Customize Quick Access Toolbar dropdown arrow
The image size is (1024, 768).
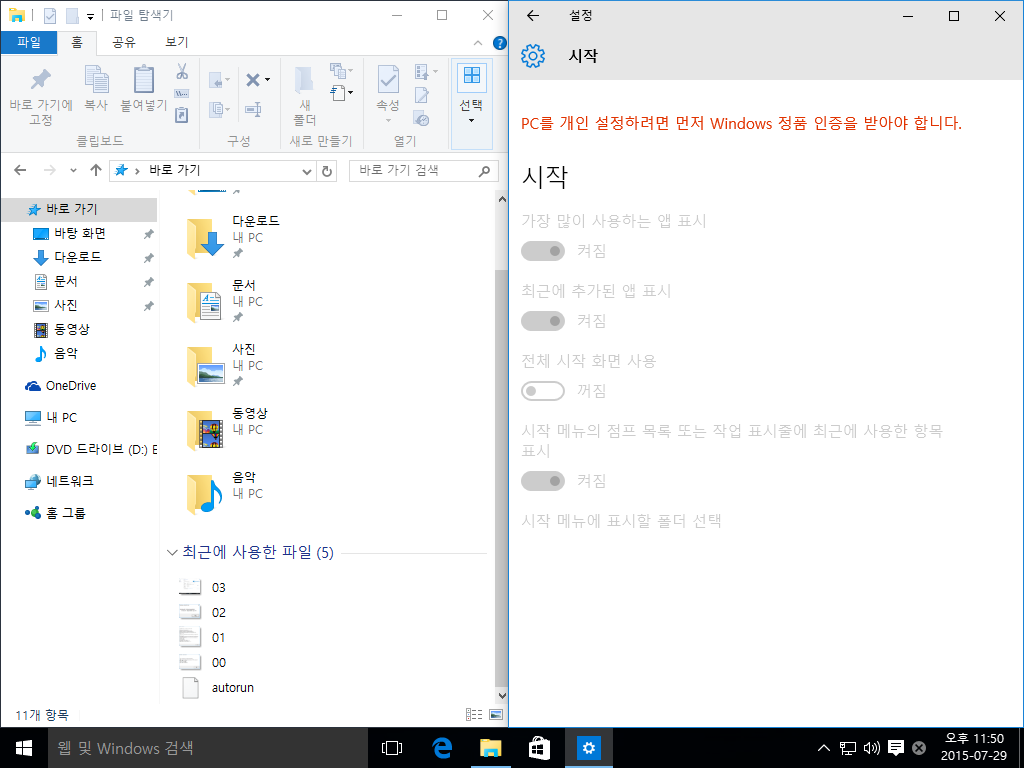(x=91, y=17)
